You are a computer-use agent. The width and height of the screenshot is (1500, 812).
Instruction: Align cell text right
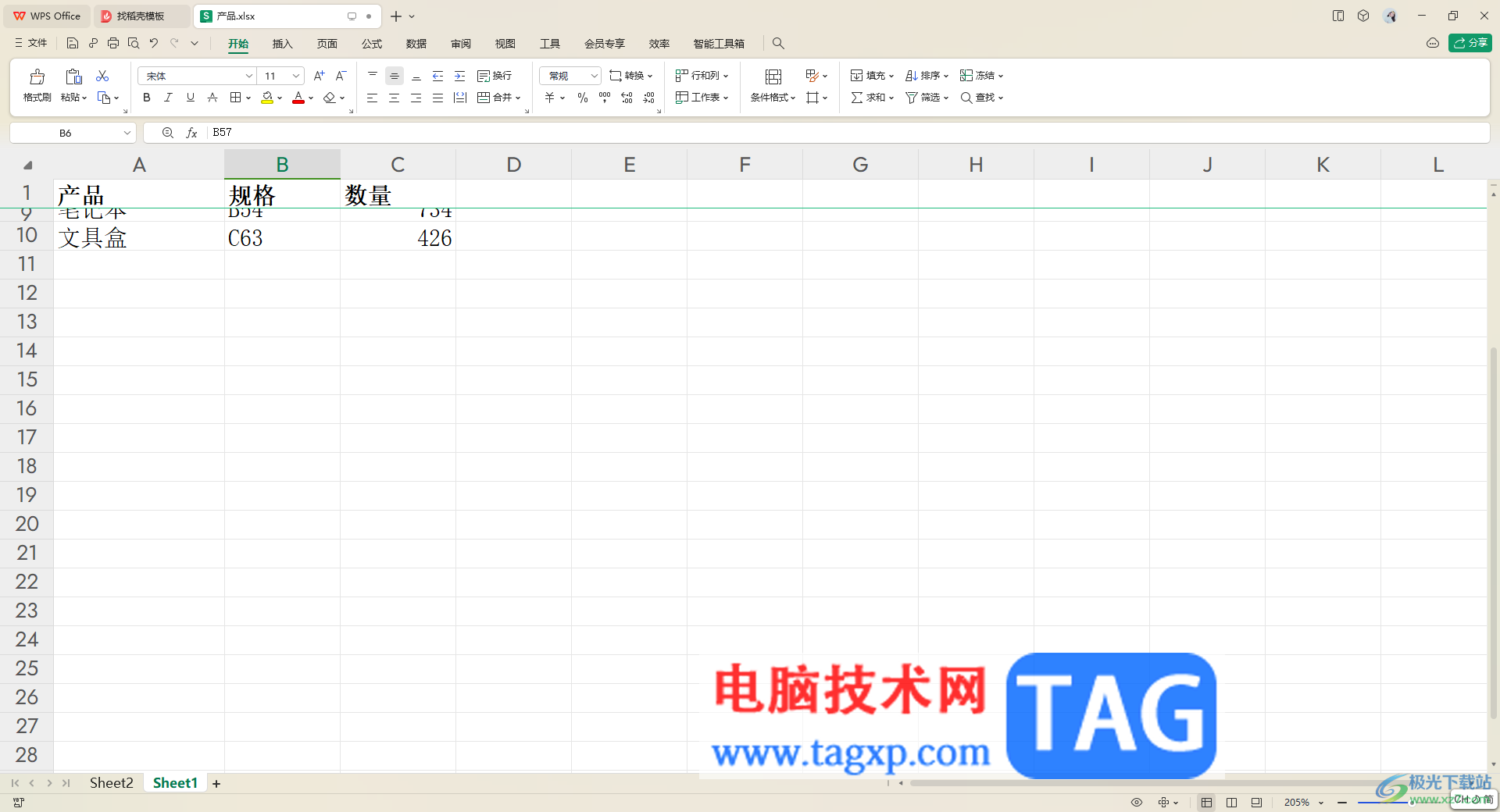click(x=416, y=98)
